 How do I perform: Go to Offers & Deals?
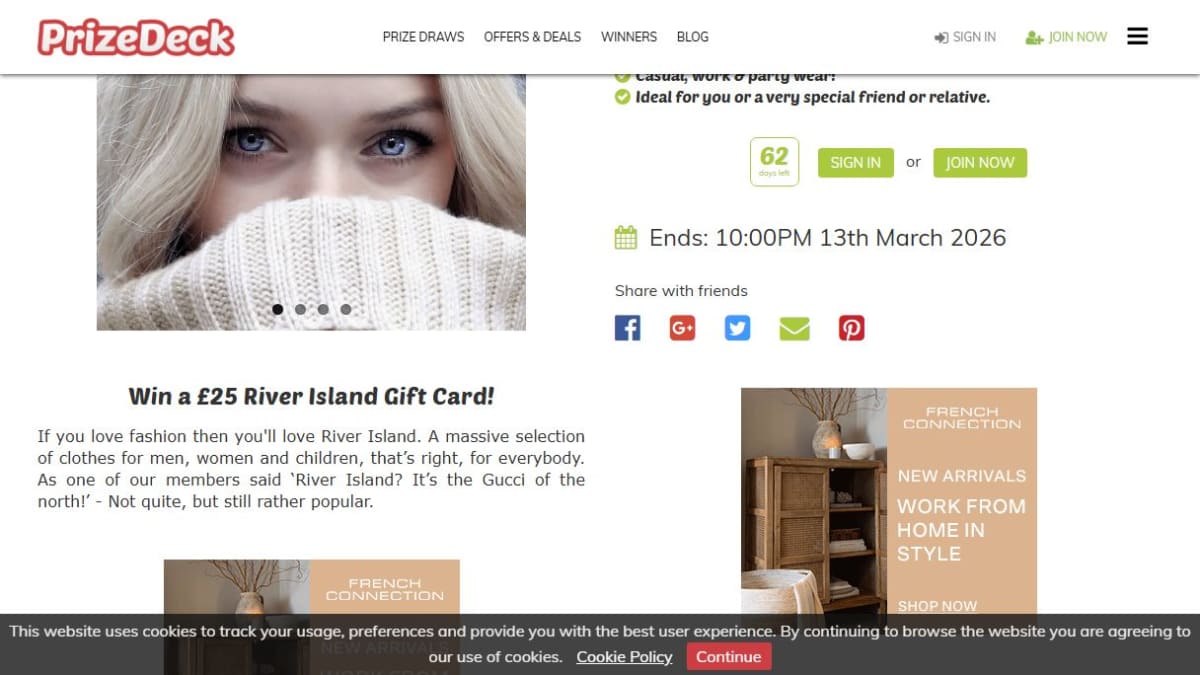click(x=532, y=37)
